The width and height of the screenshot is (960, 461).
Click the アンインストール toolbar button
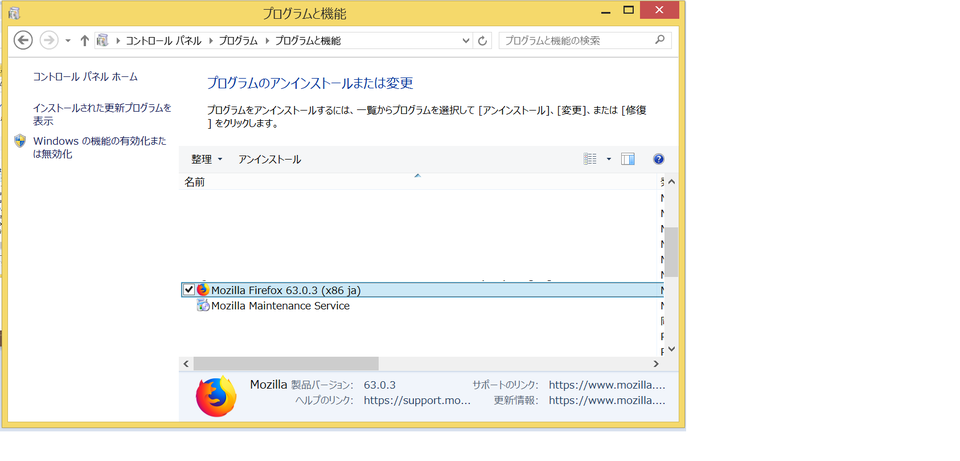(269, 159)
